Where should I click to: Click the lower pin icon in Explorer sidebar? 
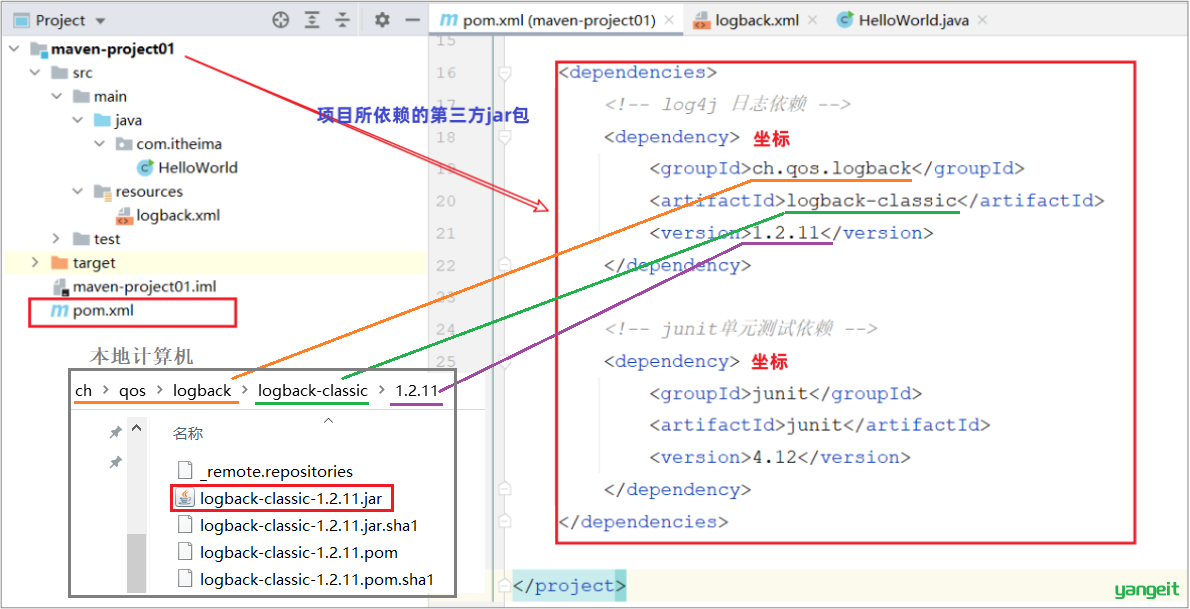115,462
